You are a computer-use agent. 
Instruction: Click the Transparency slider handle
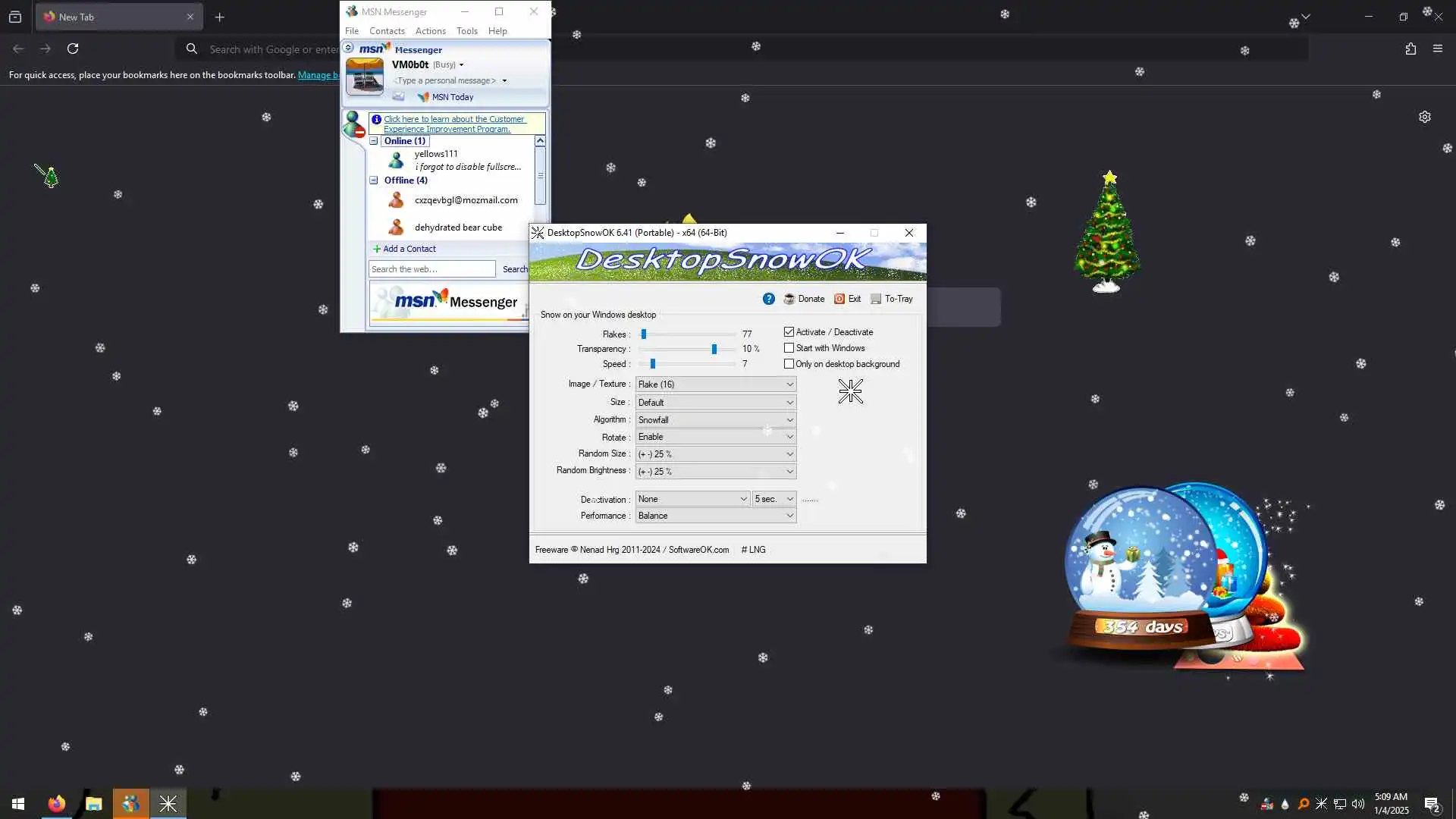714,349
